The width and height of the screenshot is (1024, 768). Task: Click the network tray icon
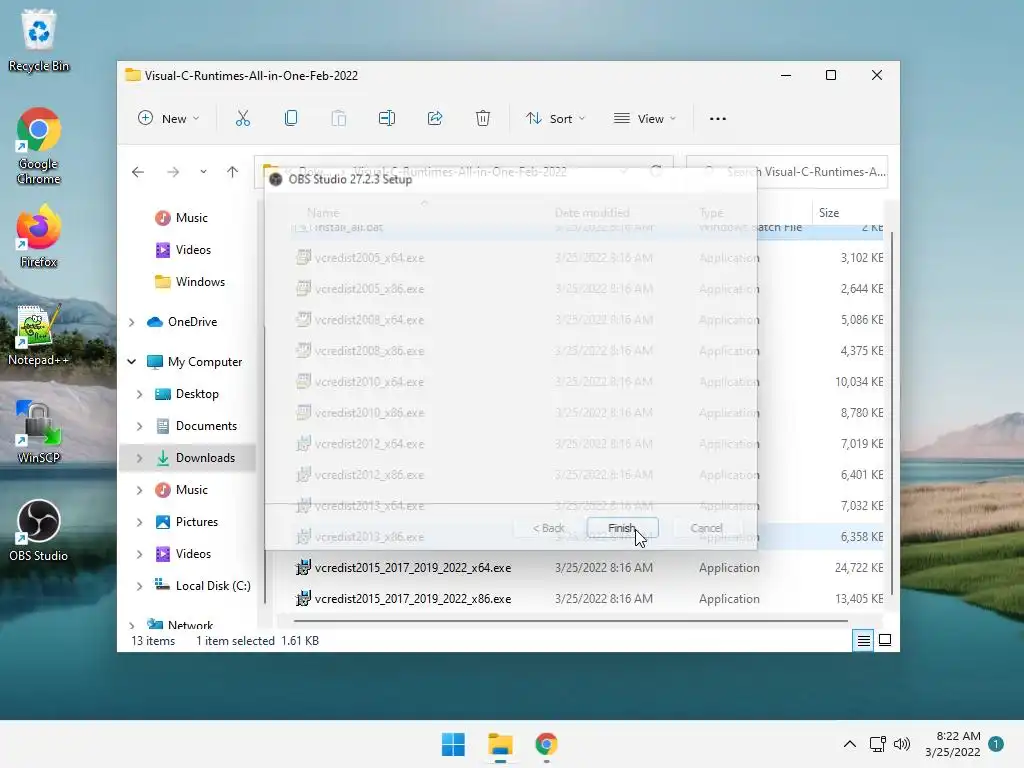coord(878,744)
